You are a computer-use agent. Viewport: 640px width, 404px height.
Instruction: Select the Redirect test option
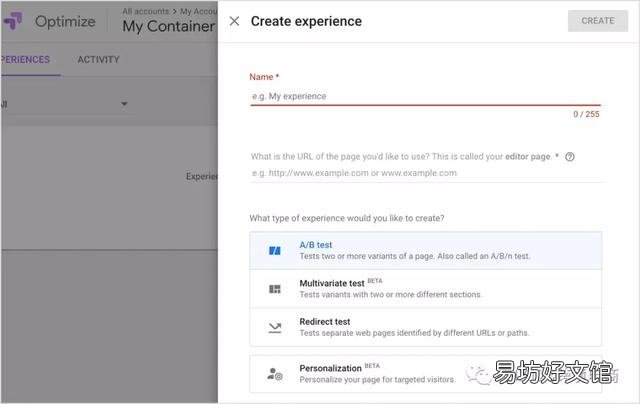pyautogui.click(x=425, y=327)
